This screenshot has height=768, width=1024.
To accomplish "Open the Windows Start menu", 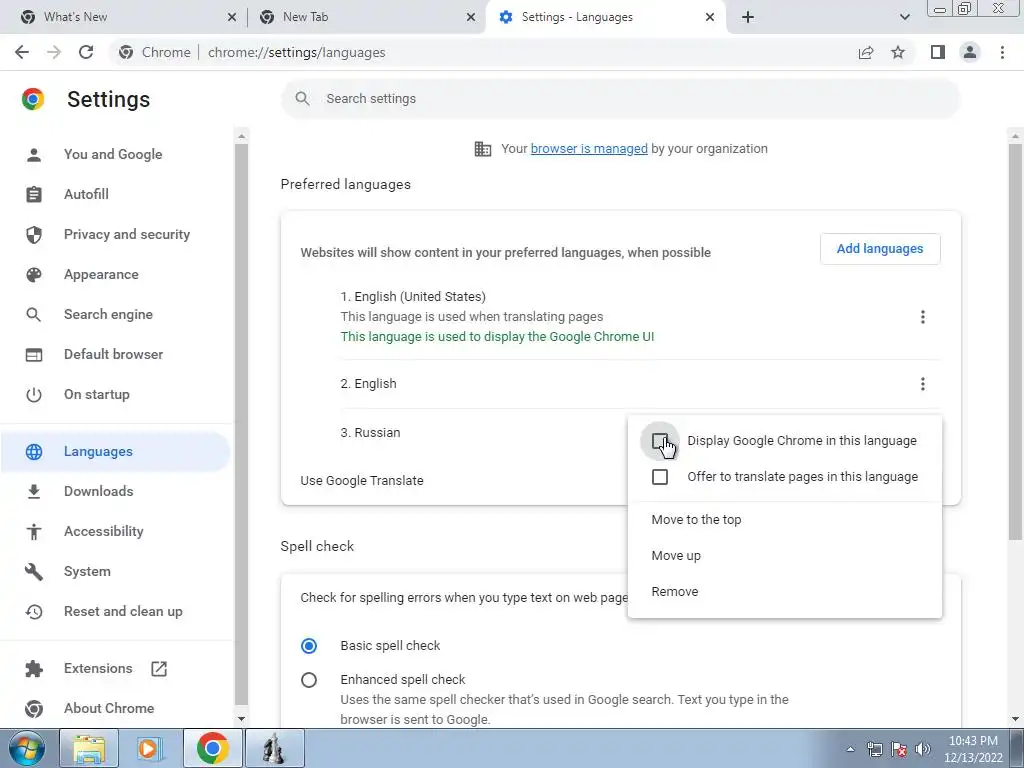I will click(27, 748).
